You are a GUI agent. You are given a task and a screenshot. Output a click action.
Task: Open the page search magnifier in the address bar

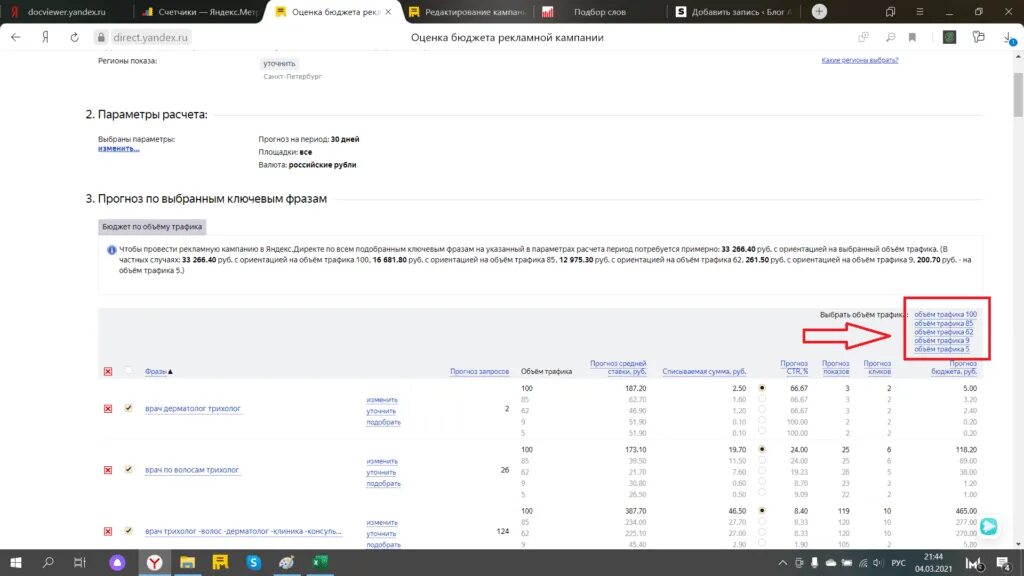[x=890, y=37]
